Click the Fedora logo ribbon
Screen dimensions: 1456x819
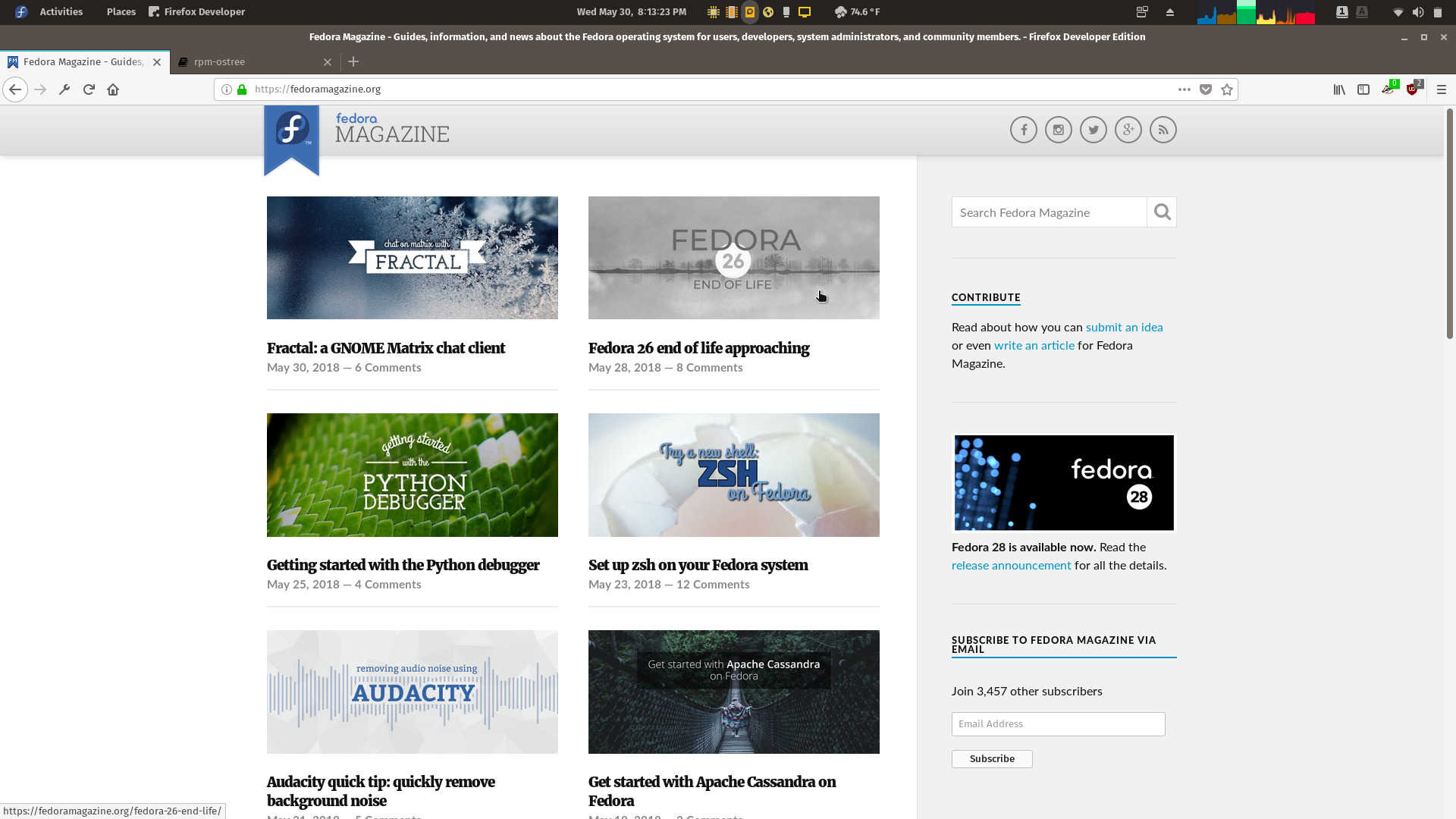[x=292, y=140]
